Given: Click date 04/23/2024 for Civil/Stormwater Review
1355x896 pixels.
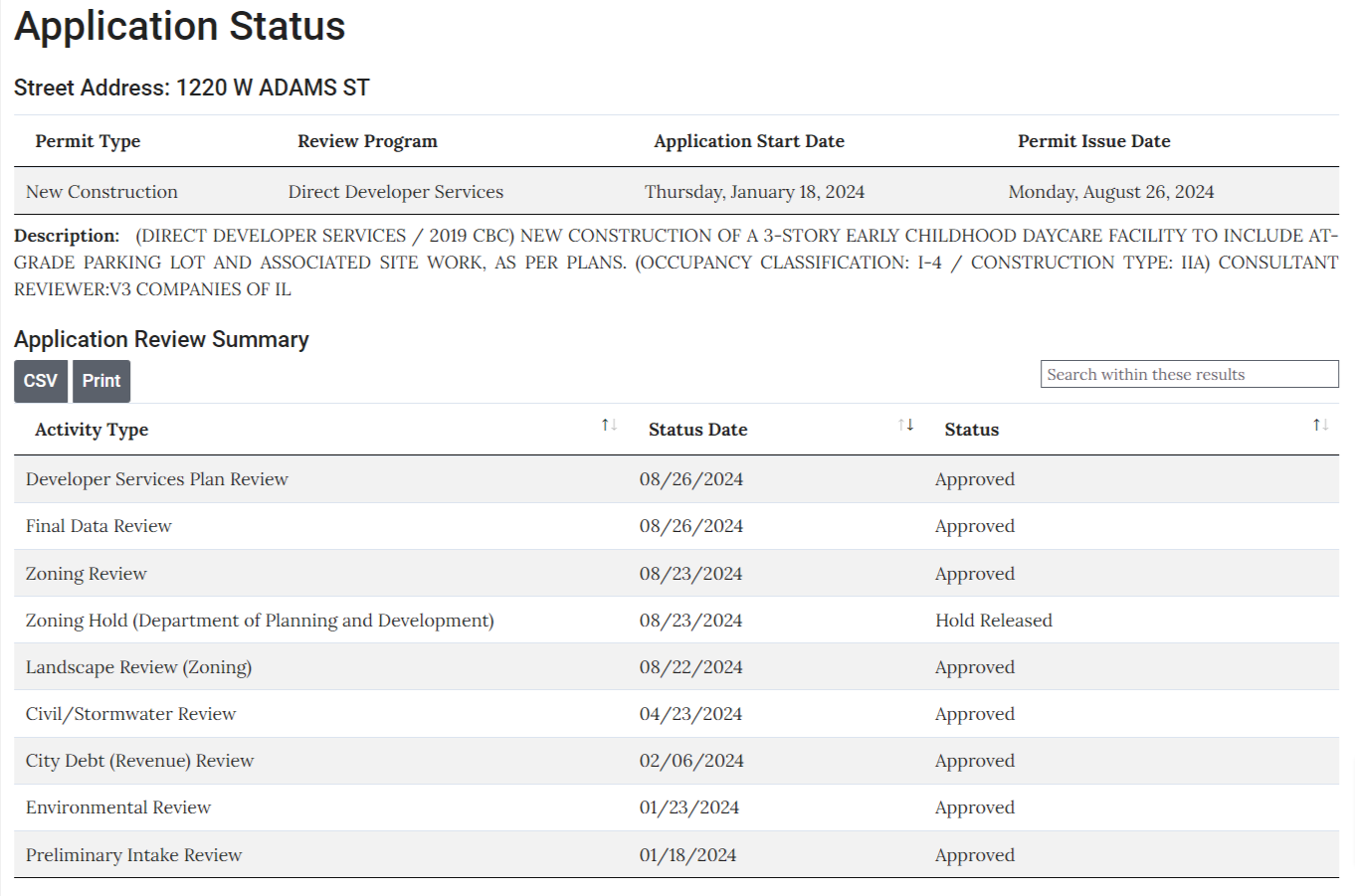Looking at the screenshot, I should (691, 714).
